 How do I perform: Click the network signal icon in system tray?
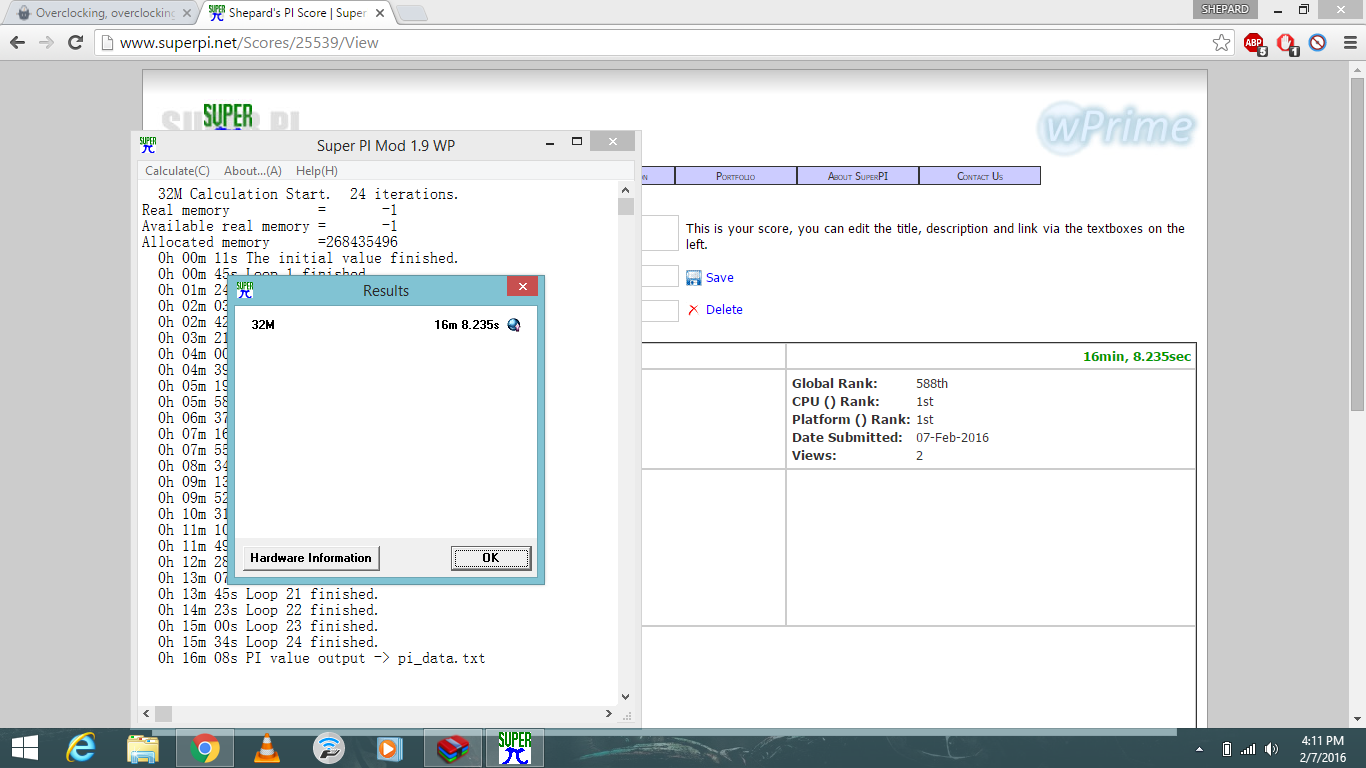[1248, 749]
